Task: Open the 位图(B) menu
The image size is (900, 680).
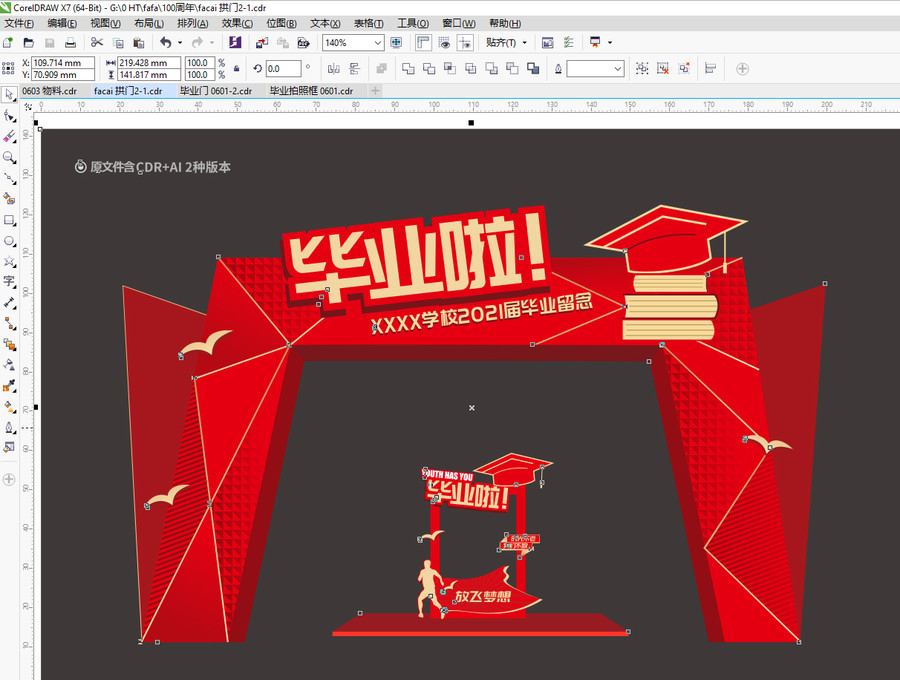Action: click(281, 24)
